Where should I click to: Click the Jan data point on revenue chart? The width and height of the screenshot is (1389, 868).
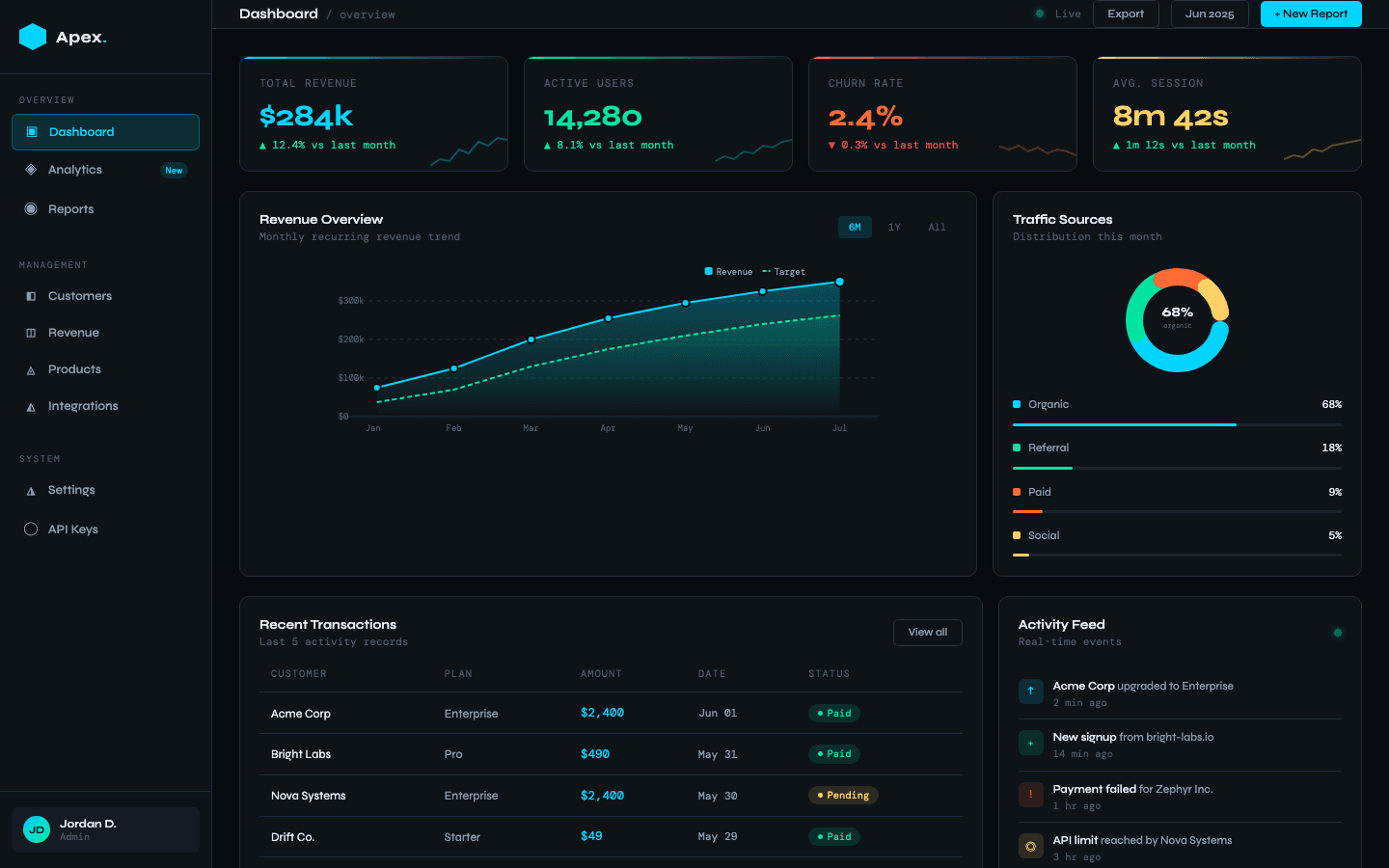tap(377, 388)
